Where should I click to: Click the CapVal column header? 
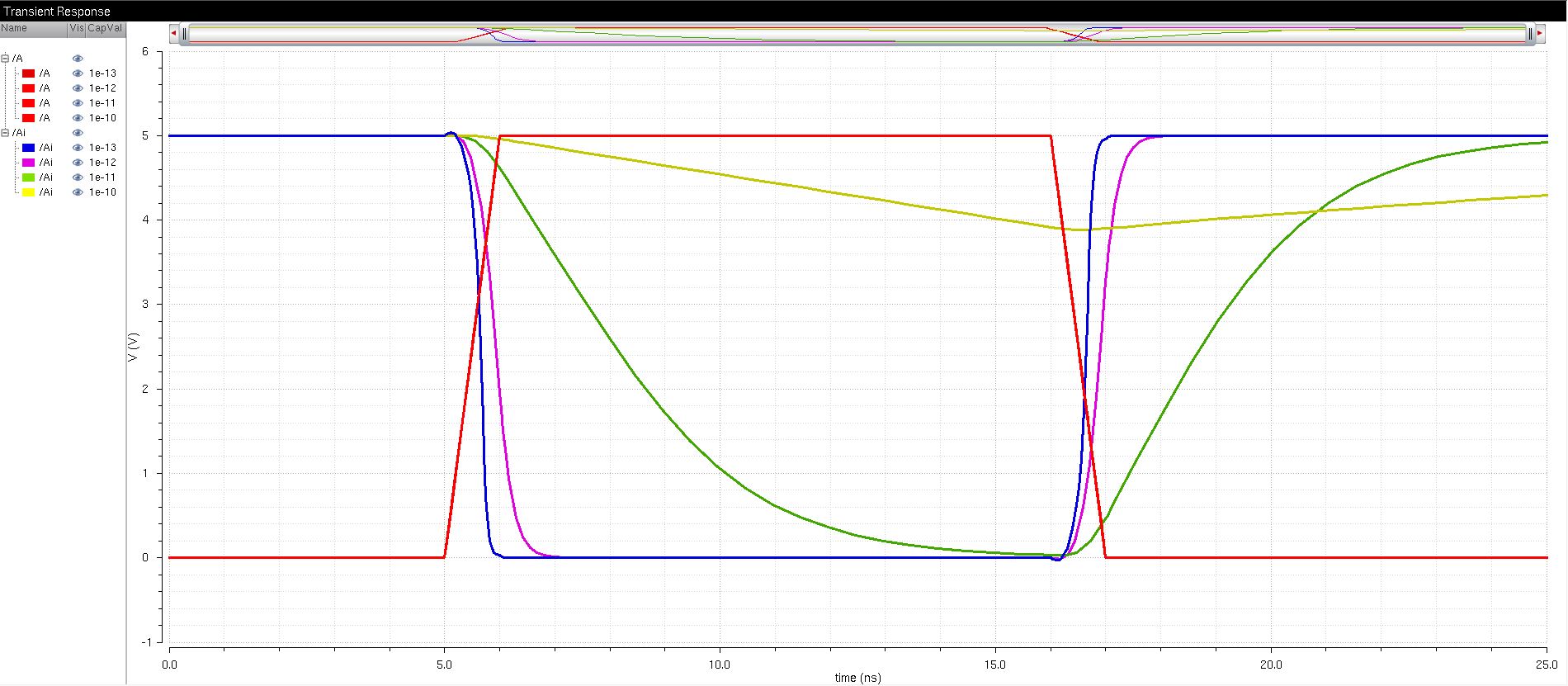[x=105, y=28]
